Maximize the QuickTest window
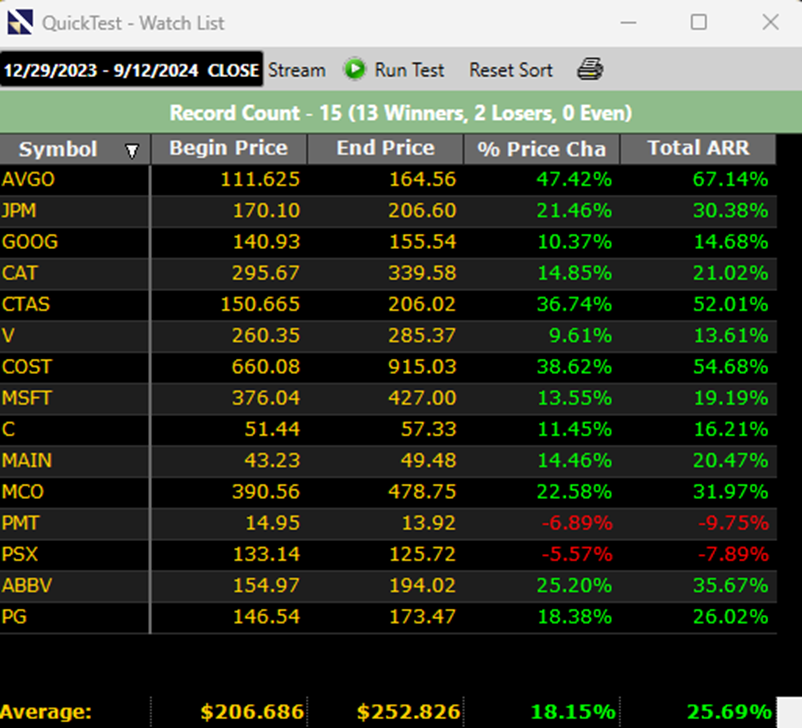 click(699, 22)
